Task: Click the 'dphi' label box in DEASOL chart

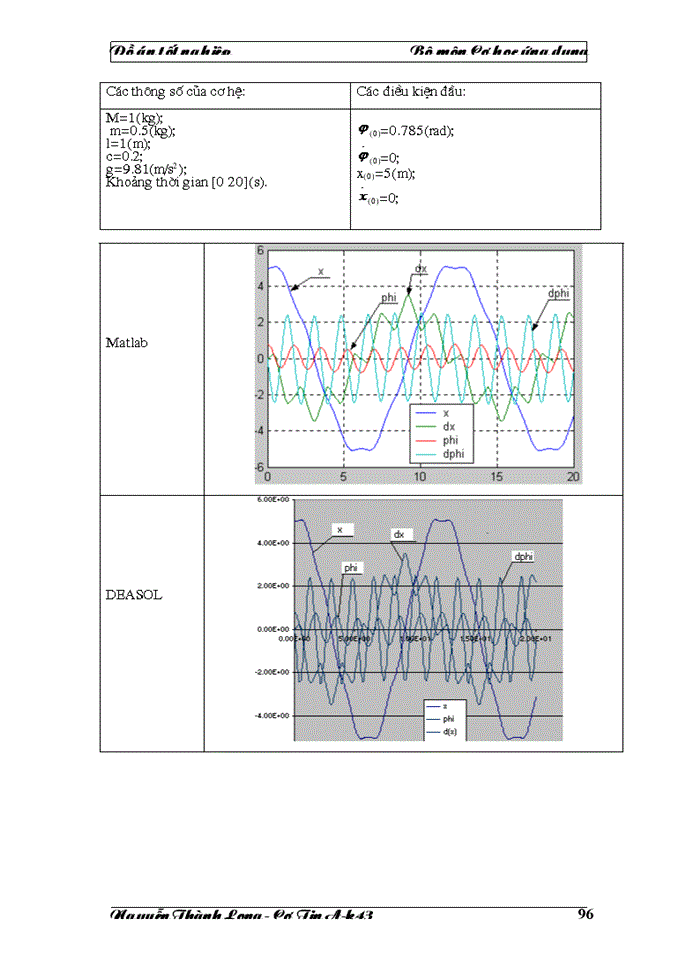Action: 523,555
